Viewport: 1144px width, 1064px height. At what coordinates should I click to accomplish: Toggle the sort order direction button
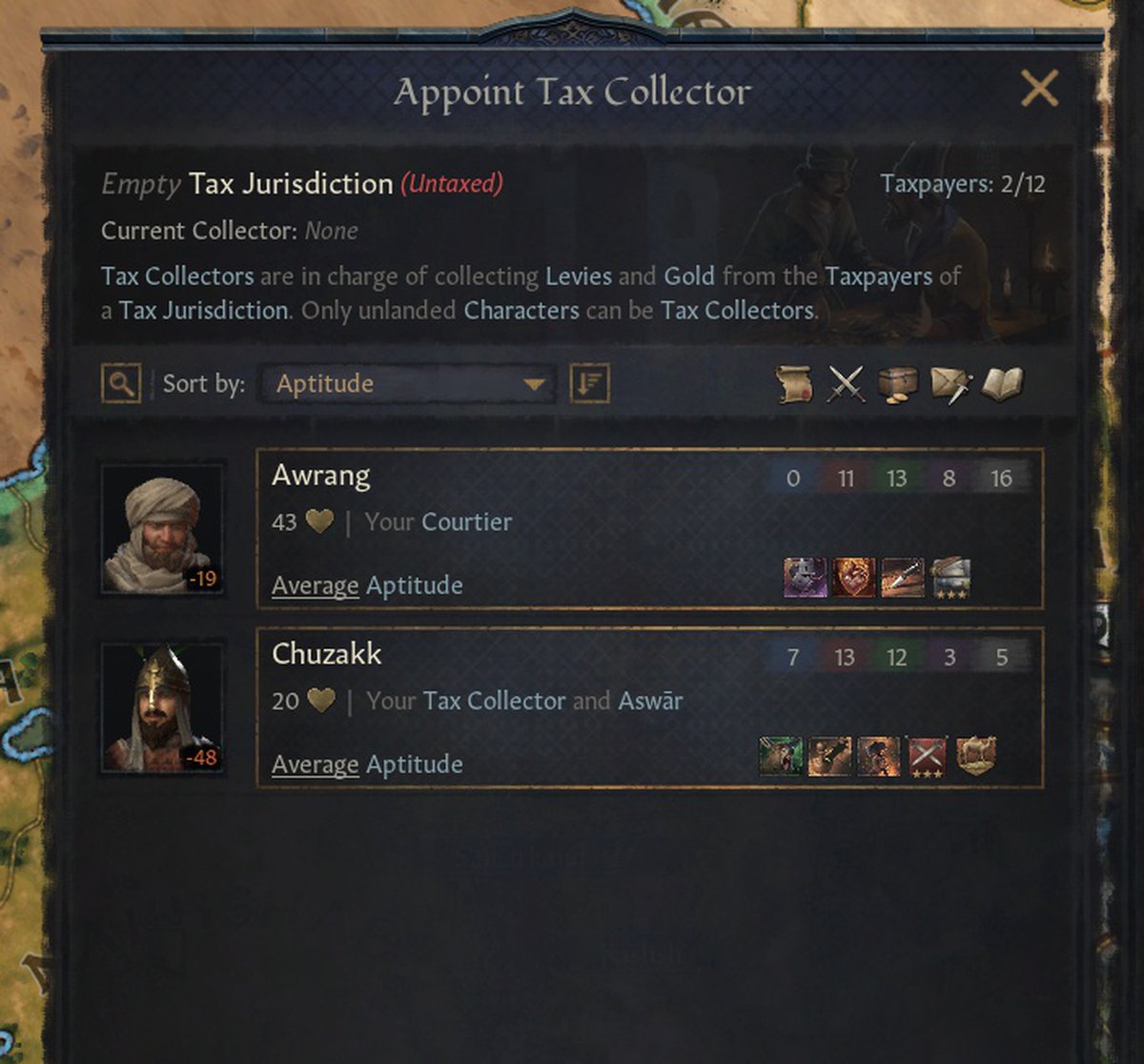[589, 384]
